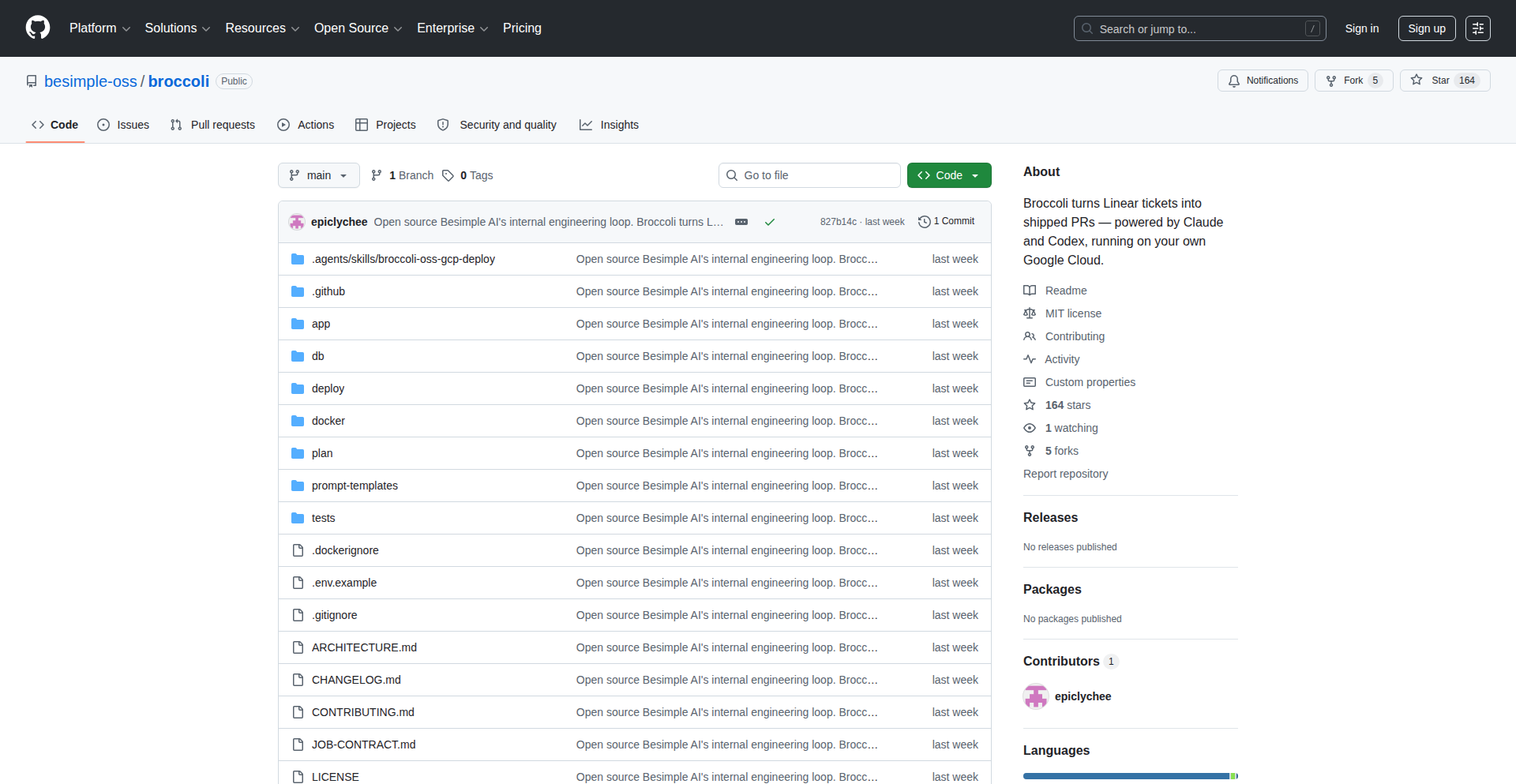Click the green commit status checkmark

point(770,222)
